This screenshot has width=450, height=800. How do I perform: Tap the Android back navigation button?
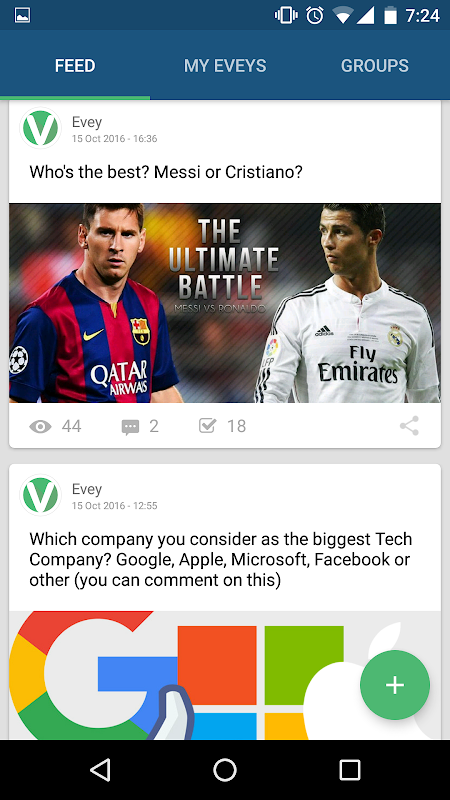coord(100,770)
